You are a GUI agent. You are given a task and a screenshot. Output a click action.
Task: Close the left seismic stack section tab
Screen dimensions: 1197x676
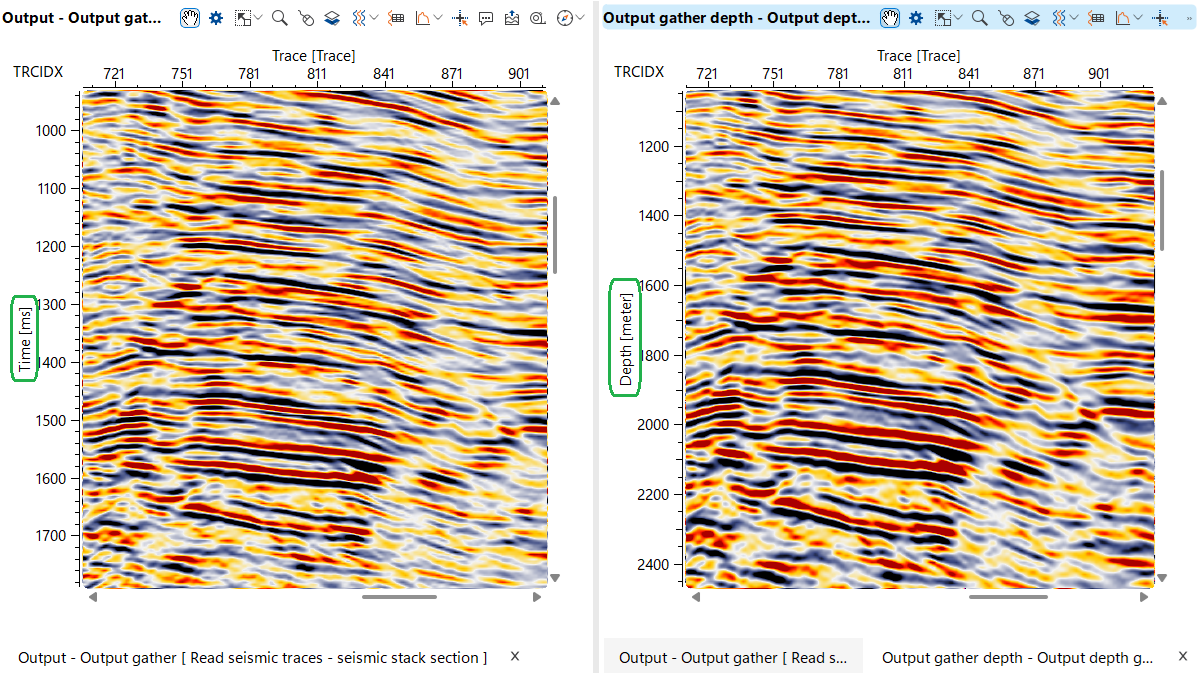(x=515, y=656)
